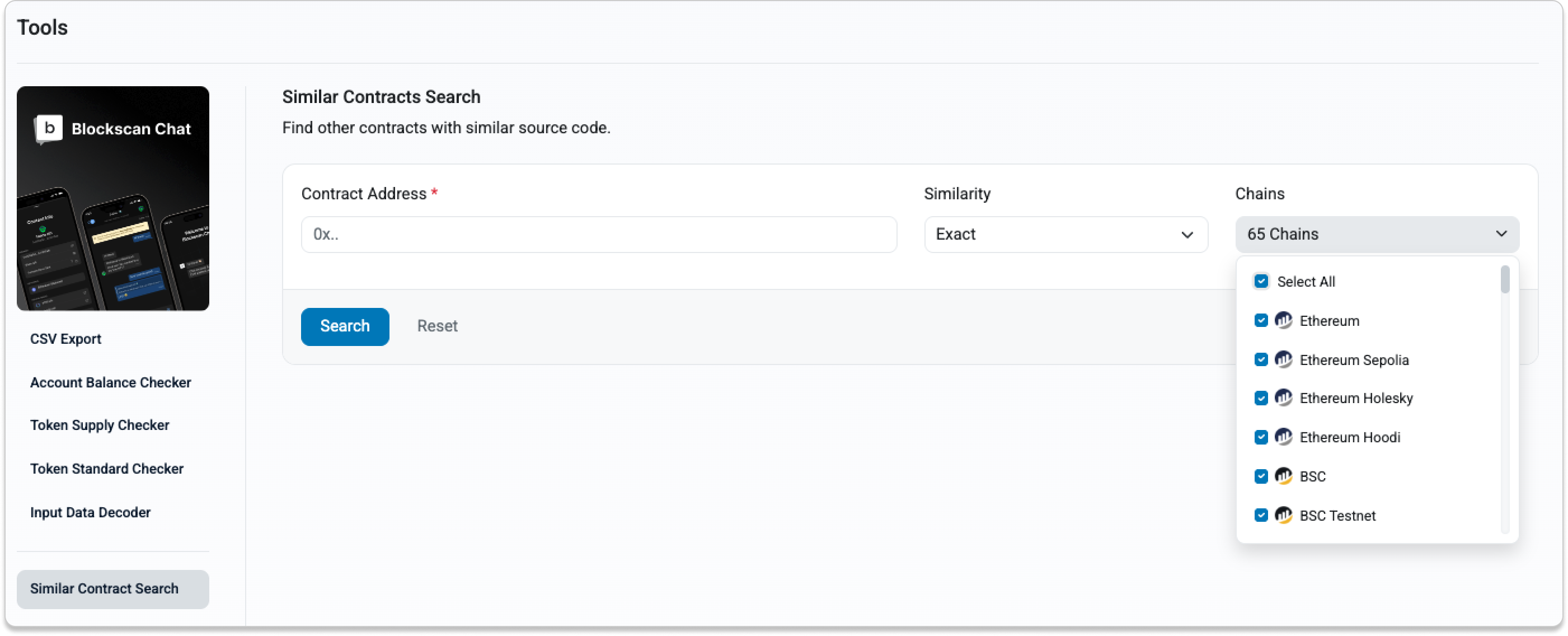Focus the Contract Address input field
The height and width of the screenshot is (636, 1568).
(x=598, y=235)
